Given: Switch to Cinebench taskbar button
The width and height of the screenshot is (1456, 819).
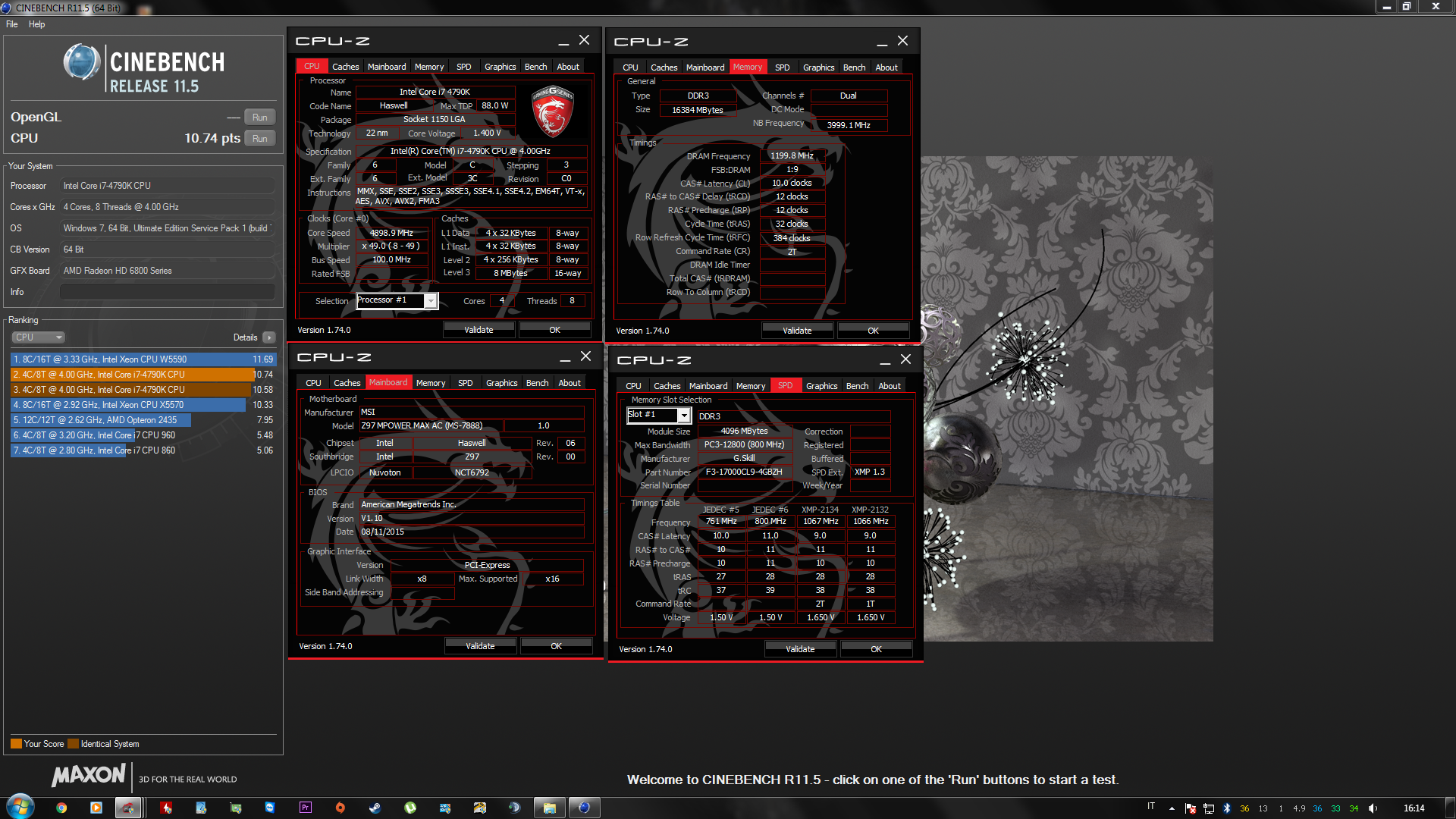Looking at the screenshot, I should pos(584,808).
